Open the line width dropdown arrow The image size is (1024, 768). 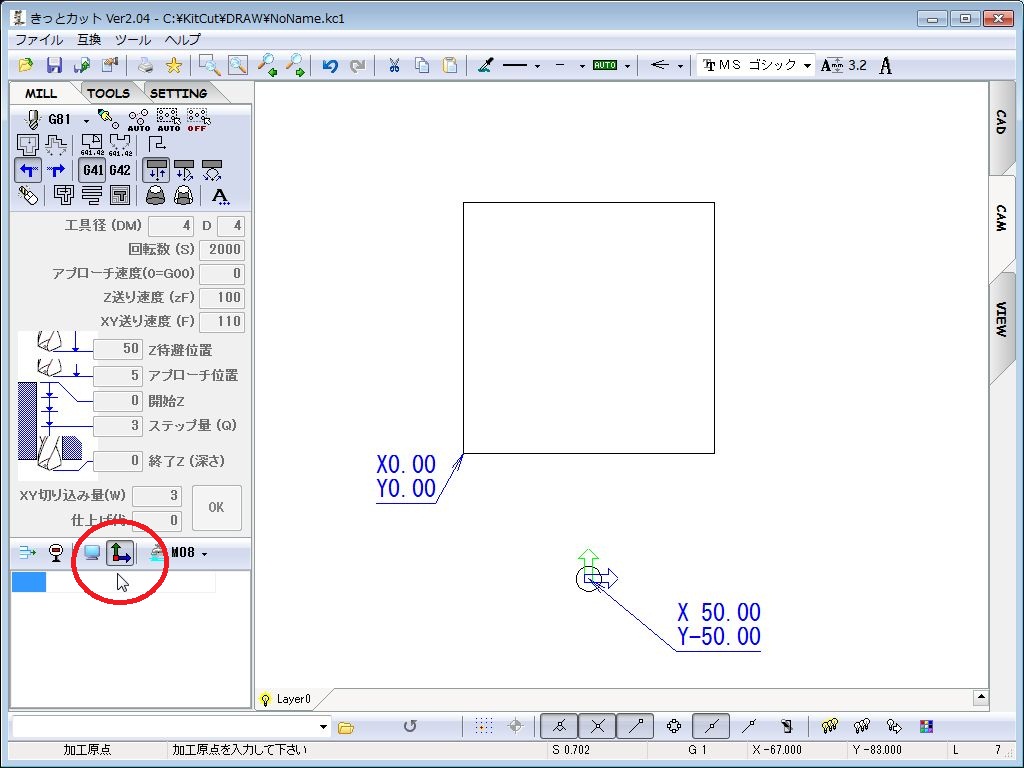[582, 66]
